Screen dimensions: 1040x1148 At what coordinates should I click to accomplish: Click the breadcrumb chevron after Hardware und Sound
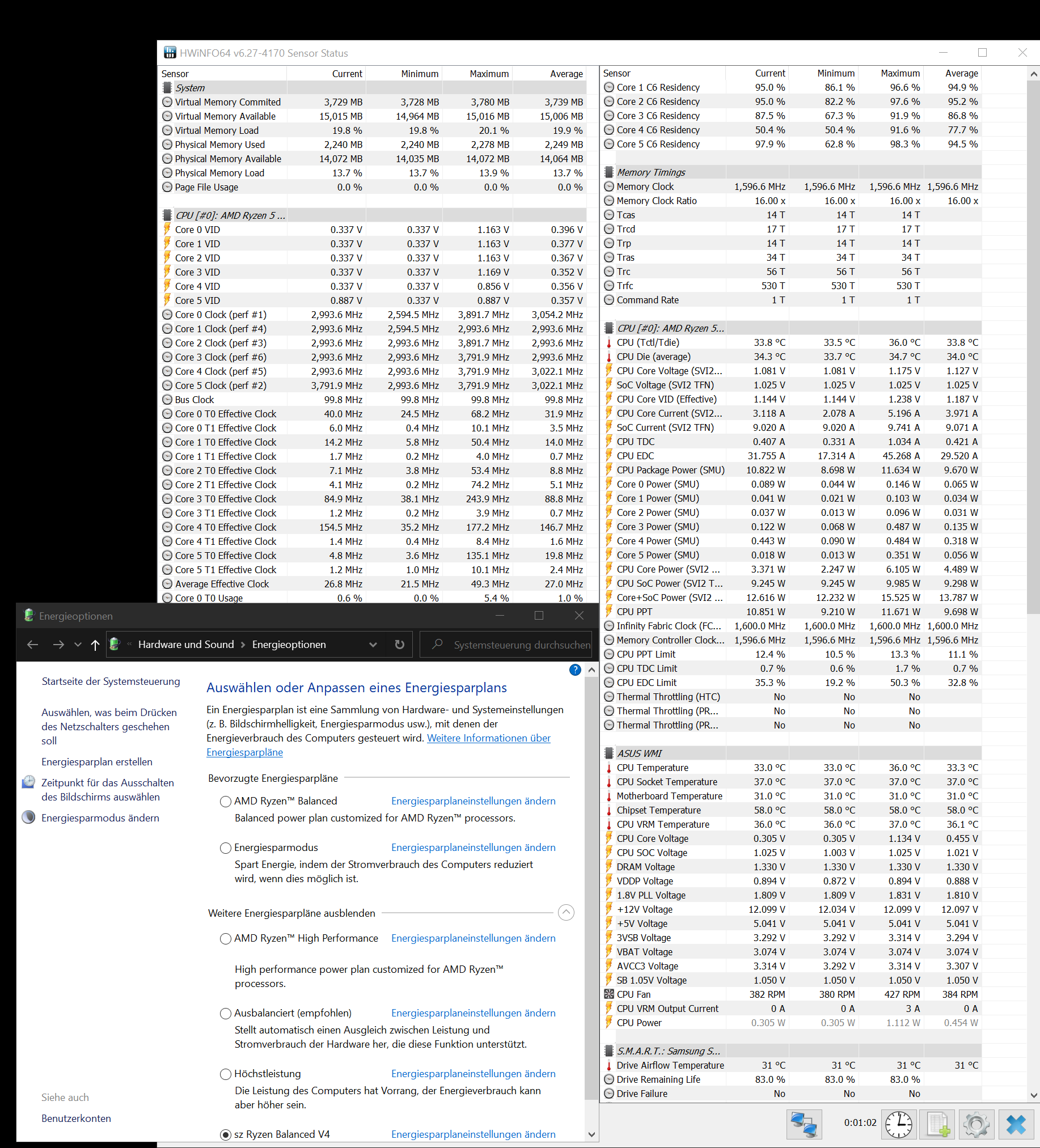(243, 645)
